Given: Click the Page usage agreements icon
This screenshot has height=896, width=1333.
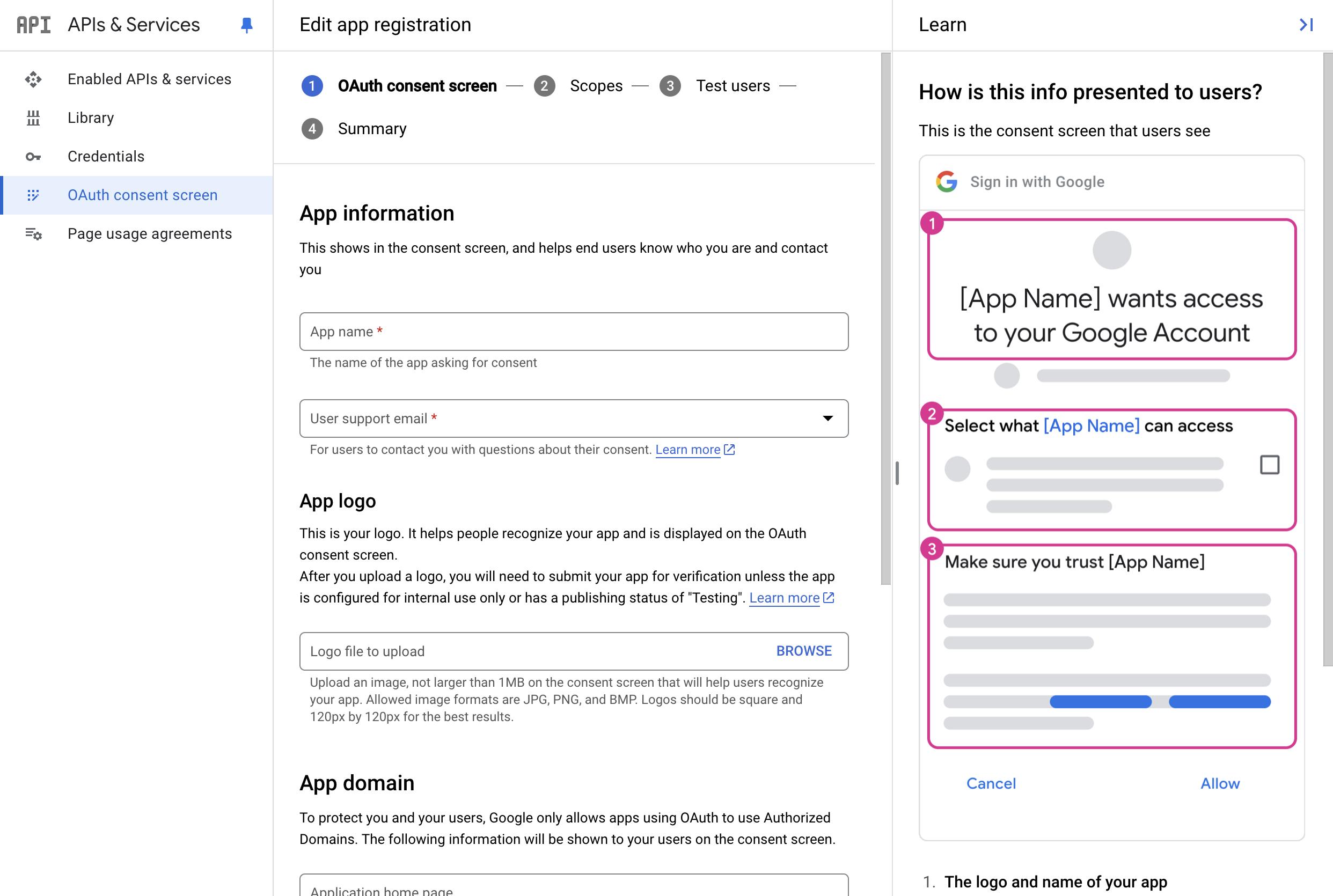Looking at the screenshot, I should [x=32, y=233].
